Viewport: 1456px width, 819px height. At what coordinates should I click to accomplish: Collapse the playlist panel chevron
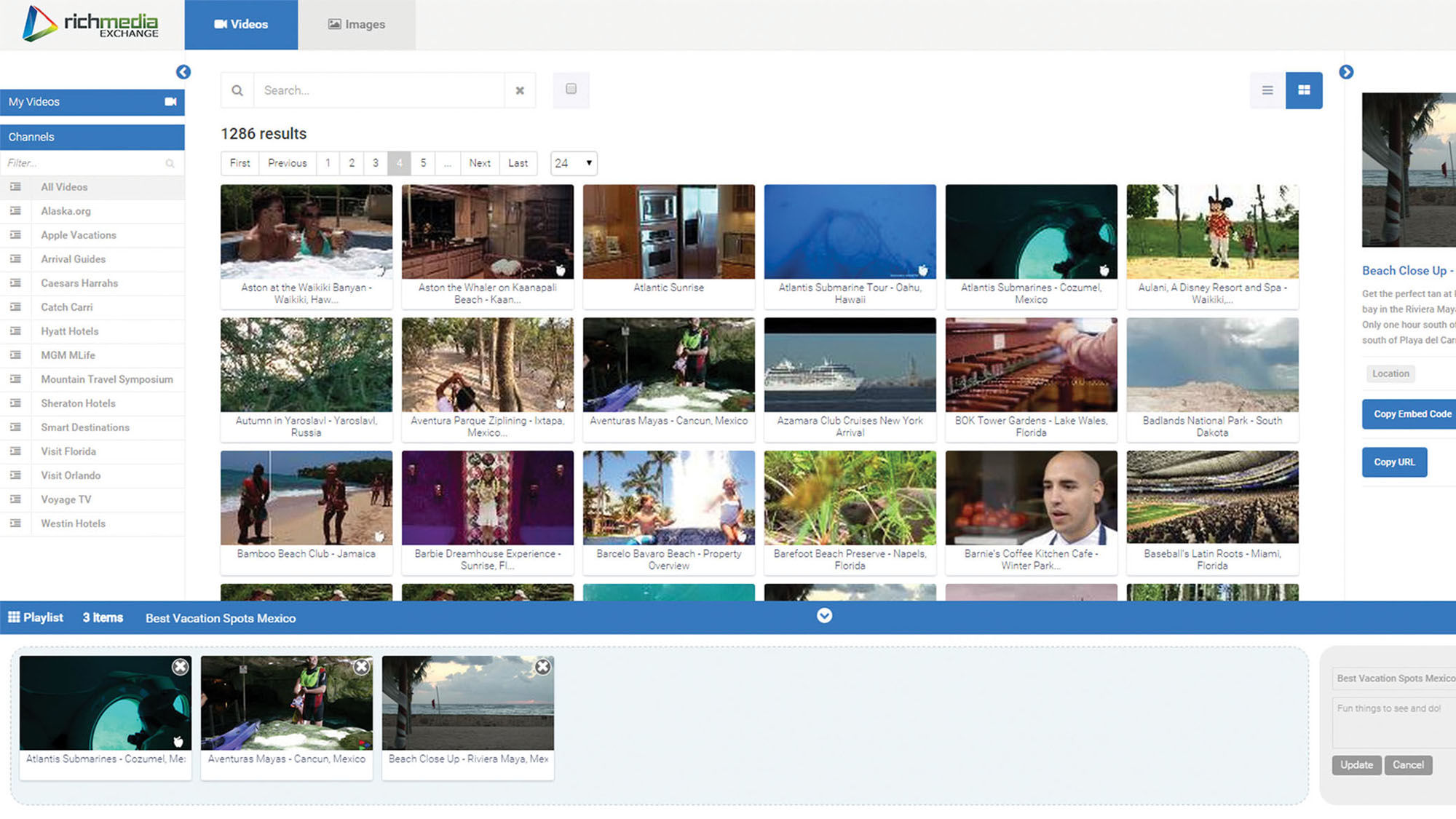coord(824,616)
